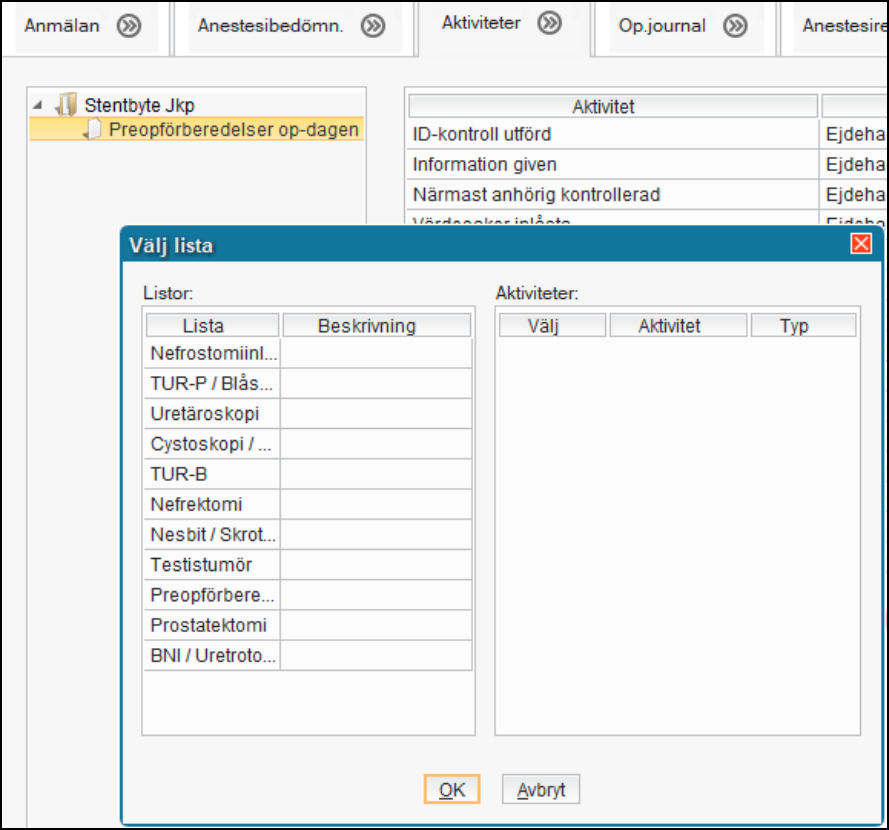Screen dimensions: 889x830
Task: Close the Välj lista dialog
Action: (860, 244)
